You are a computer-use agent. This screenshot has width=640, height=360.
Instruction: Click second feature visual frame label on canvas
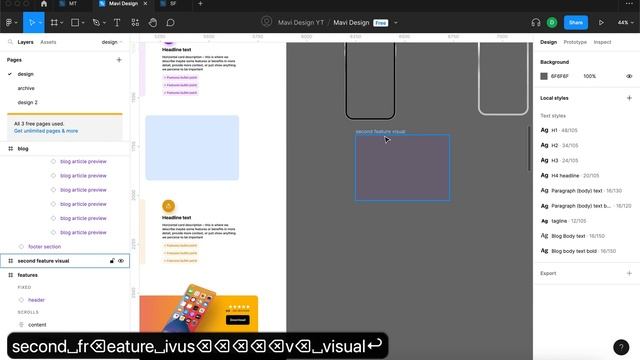[380, 131]
